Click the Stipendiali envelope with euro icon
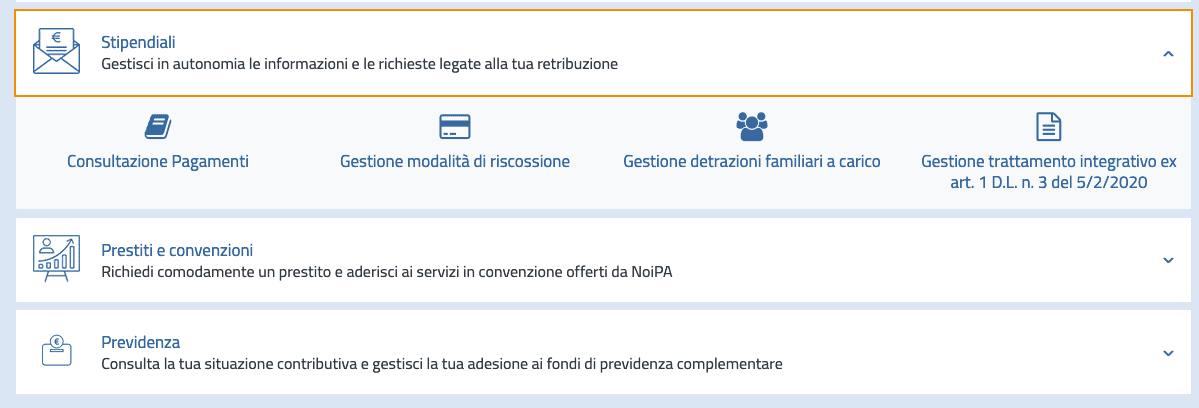 (56, 53)
